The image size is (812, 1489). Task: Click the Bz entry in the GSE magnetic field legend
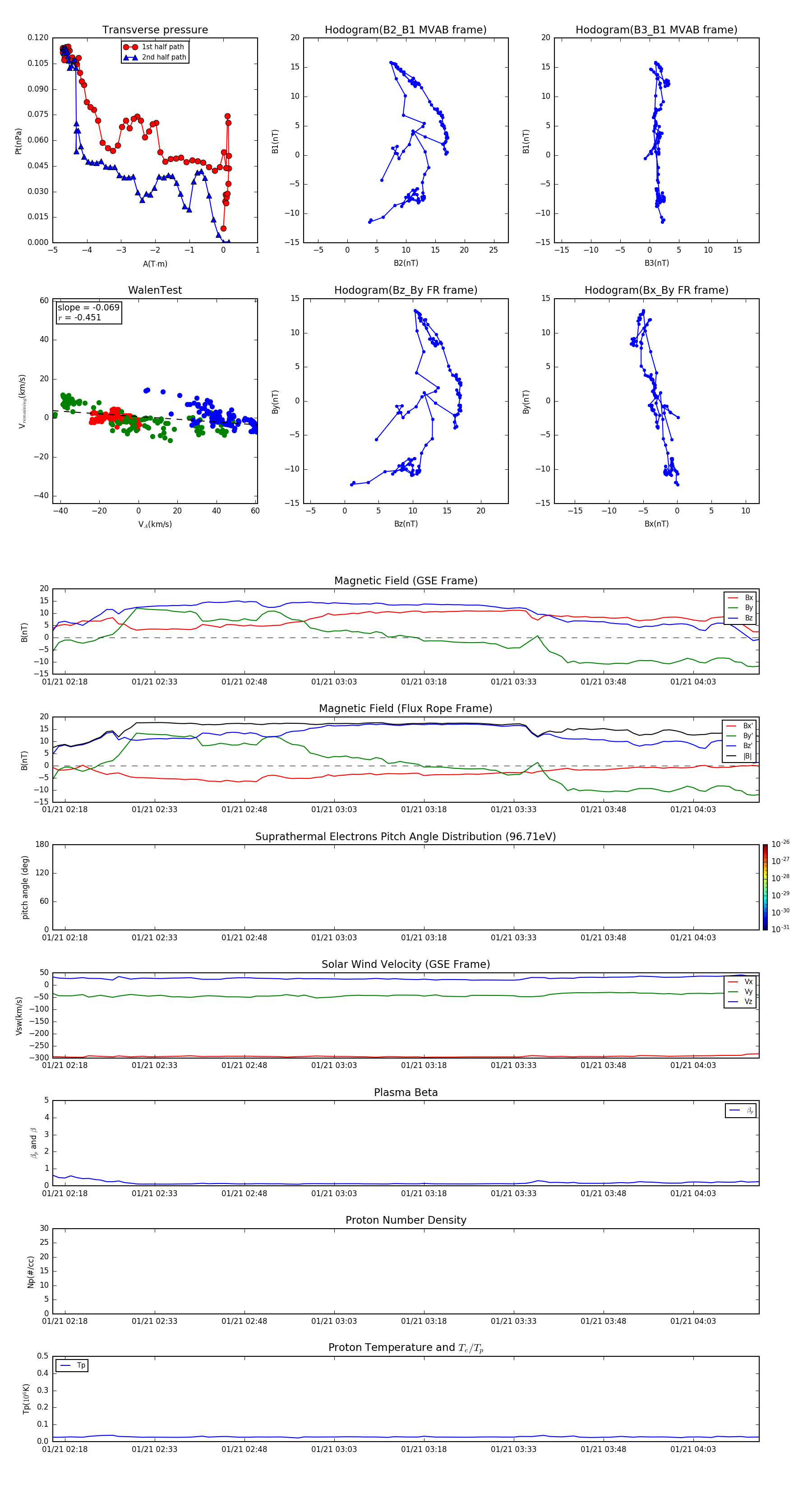click(x=740, y=619)
